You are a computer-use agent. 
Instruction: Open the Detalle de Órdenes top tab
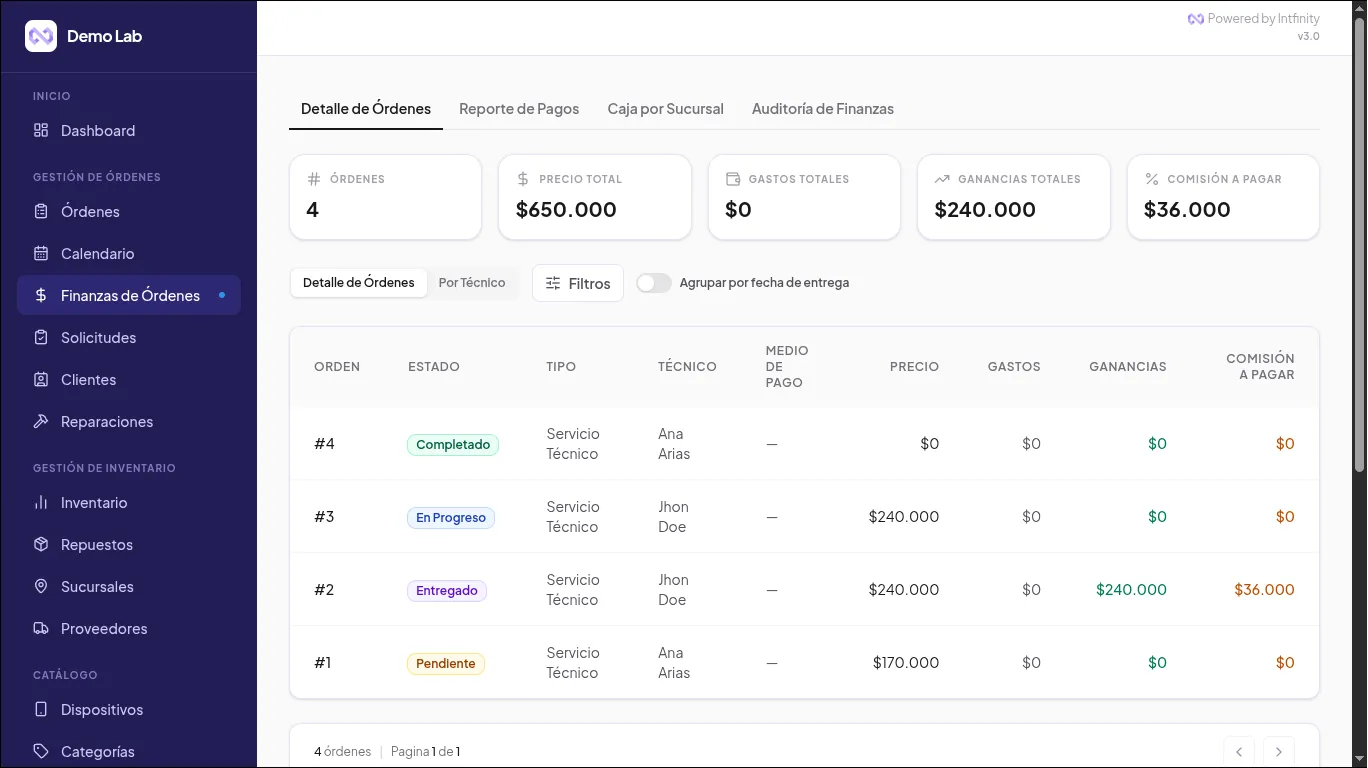coord(366,109)
